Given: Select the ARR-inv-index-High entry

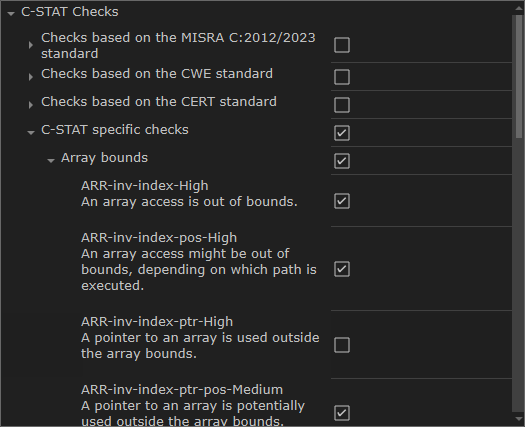Looking at the screenshot, I should pos(189,194).
